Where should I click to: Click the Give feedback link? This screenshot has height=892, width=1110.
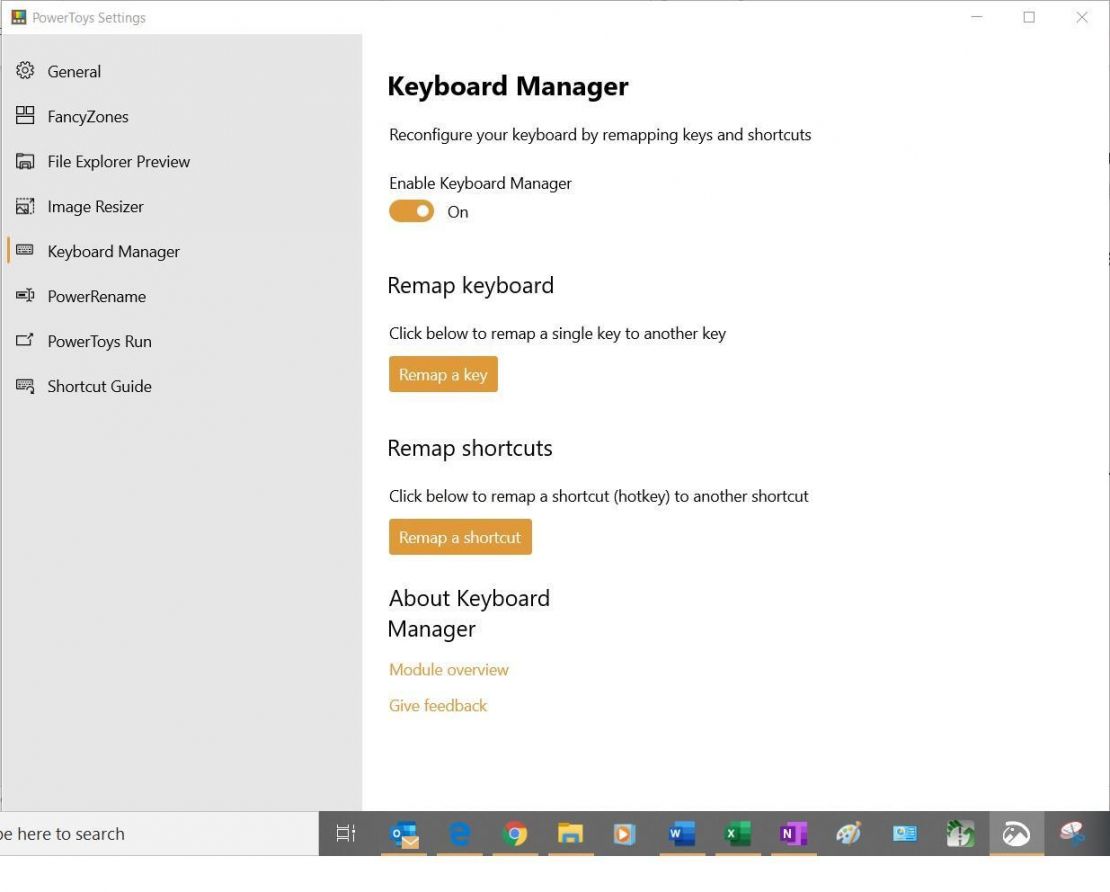tap(437, 705)
